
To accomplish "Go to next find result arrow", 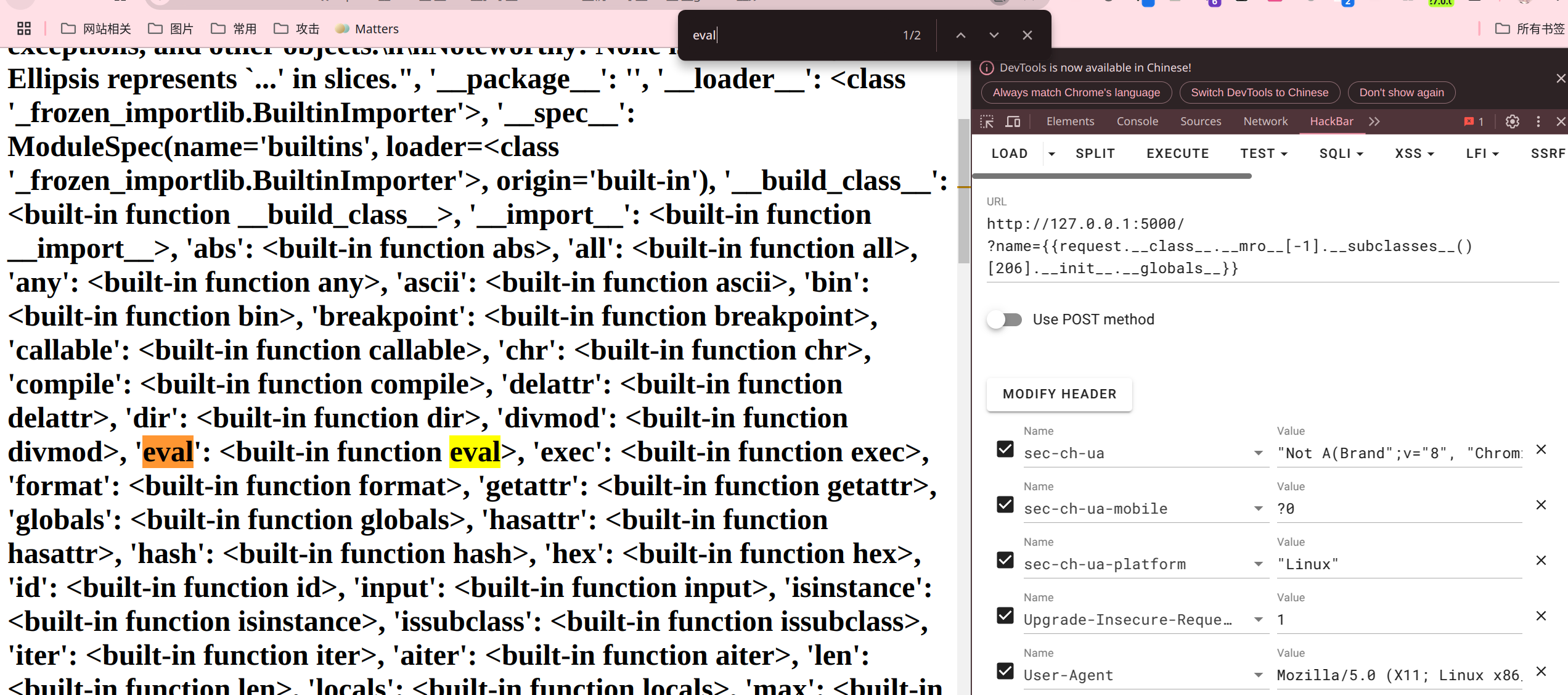I will (x=994, y=35).
